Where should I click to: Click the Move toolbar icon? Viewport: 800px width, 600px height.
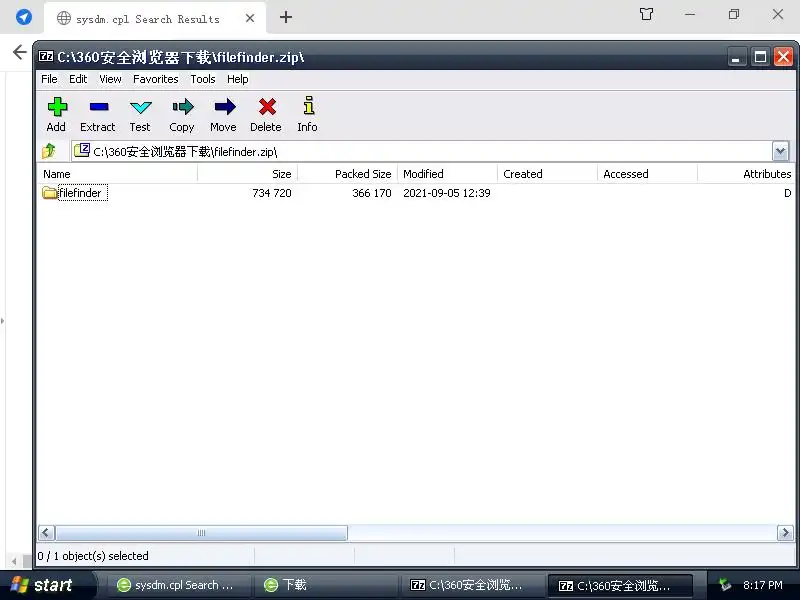point(224,107)
